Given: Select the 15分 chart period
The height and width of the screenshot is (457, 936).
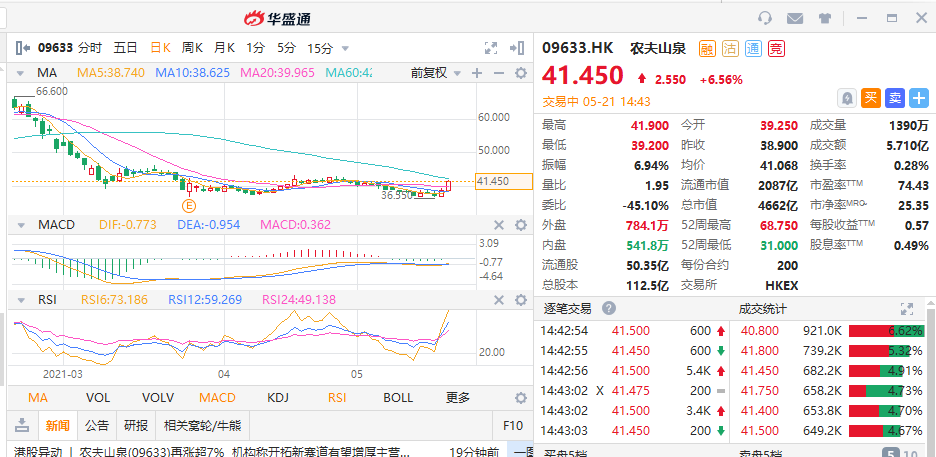Looking at the screenshot, I should [319, 48].
